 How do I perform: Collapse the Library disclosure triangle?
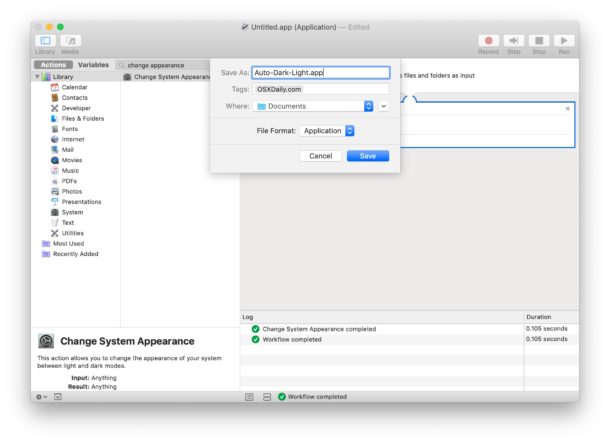[x=37, y=77]
